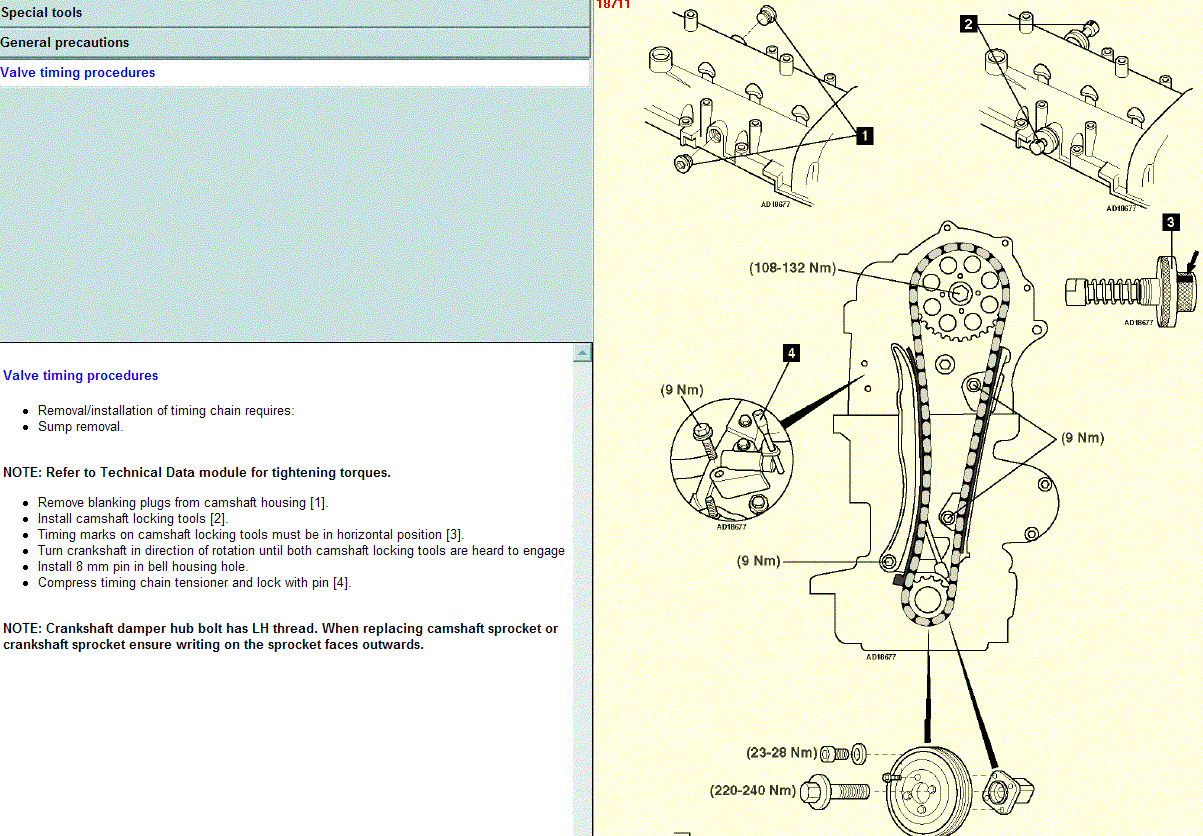1203x836 pixels.
Task: Click the Valve timing procedures heading in text
Action: click(81, 376)
